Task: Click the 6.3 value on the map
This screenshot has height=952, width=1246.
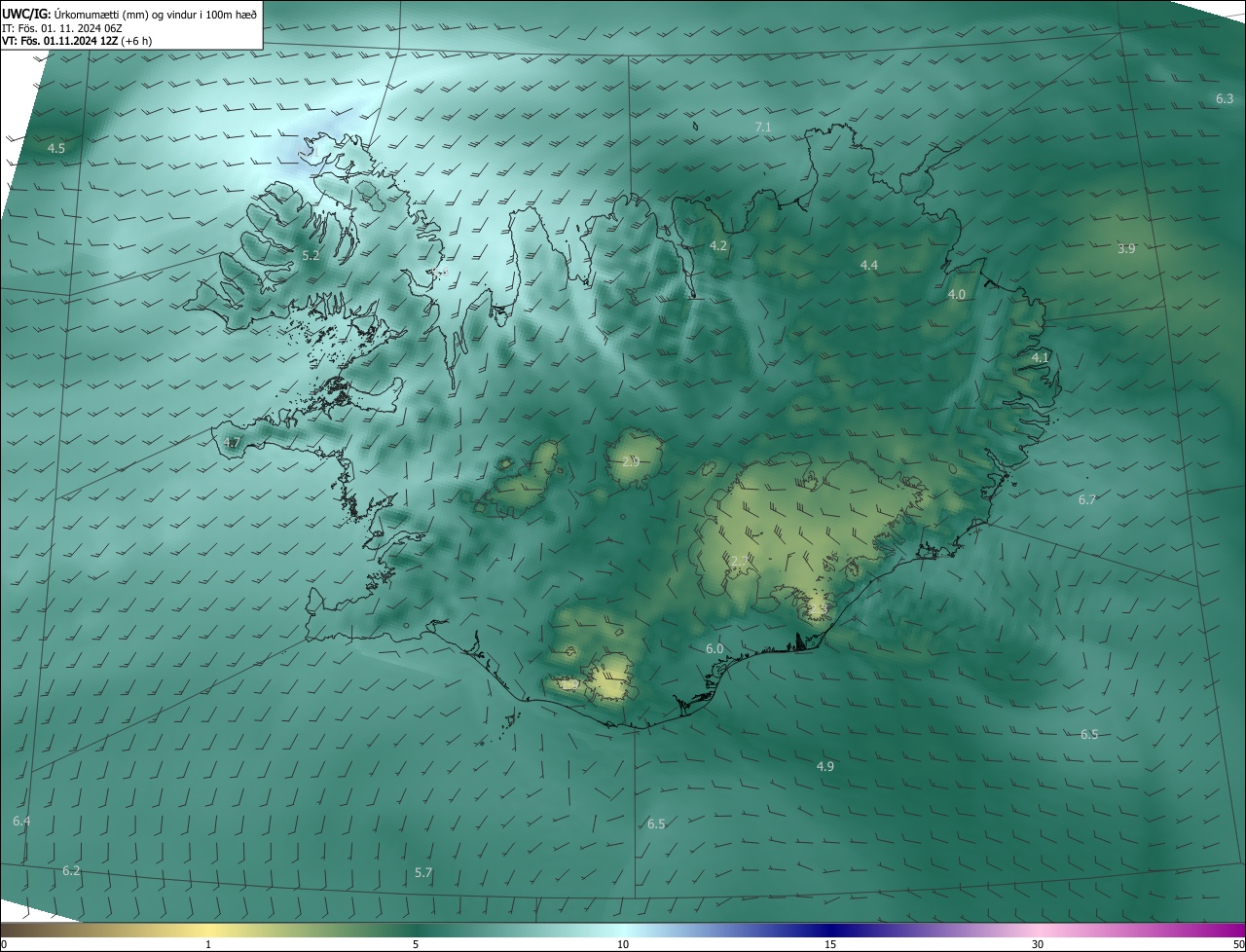Action: coord(1225,98)
